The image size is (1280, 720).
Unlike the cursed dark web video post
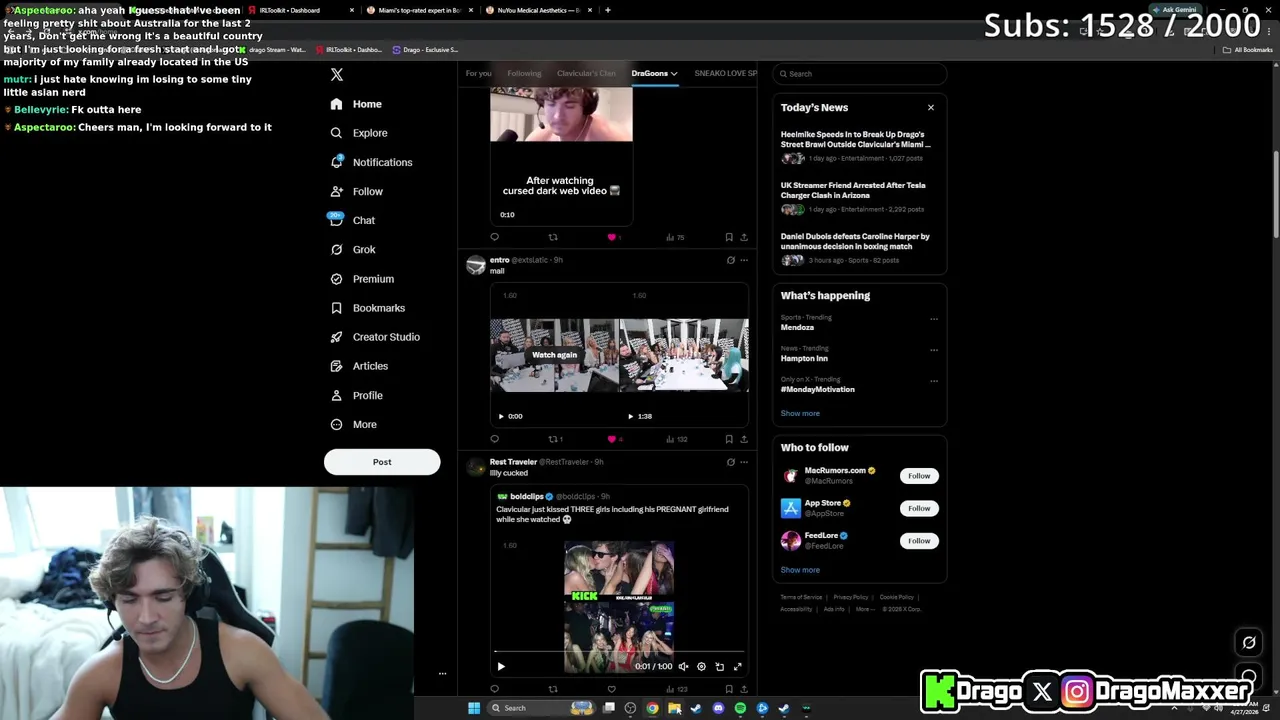(612, 237)
